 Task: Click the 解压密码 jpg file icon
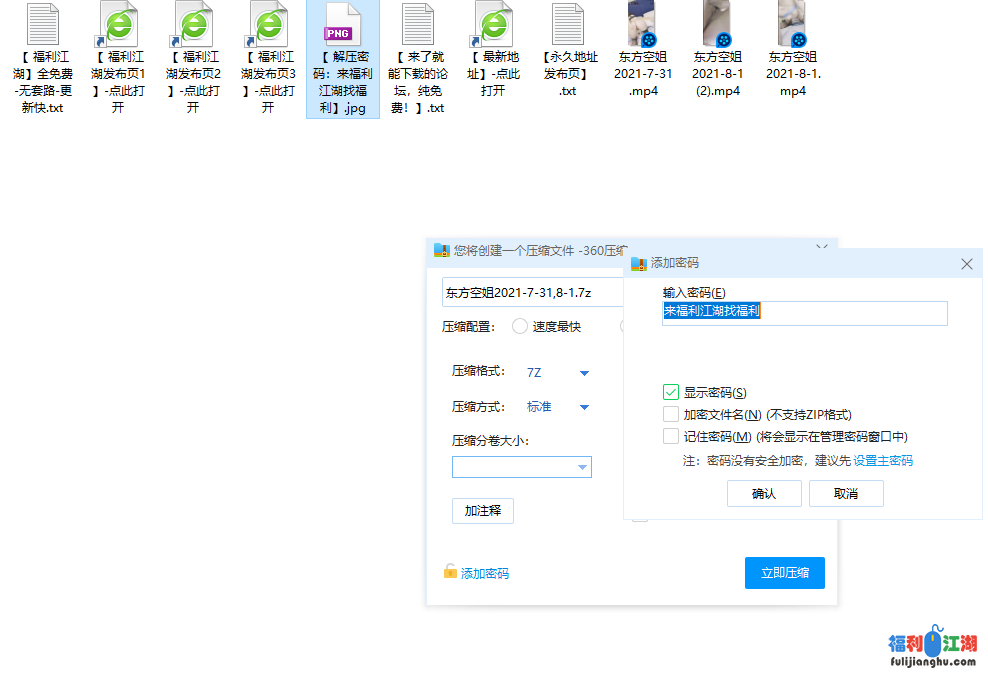click(343, 27)
